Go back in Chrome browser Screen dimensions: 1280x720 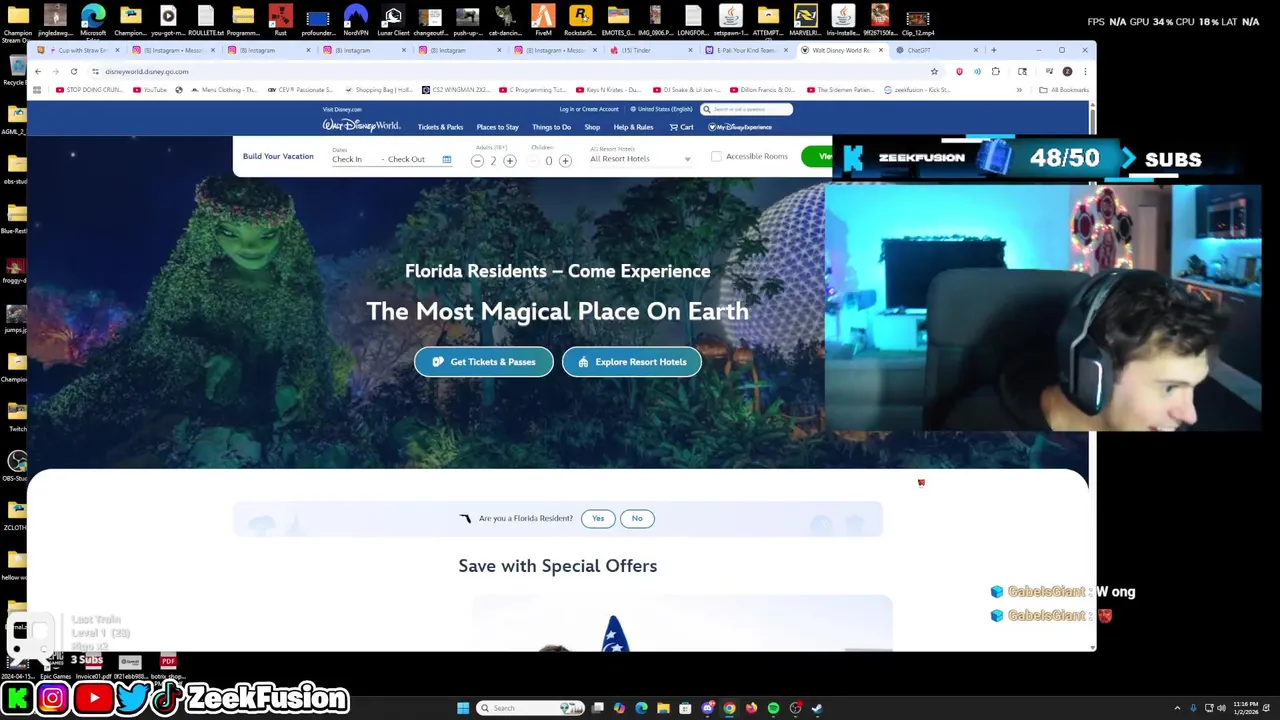point(37,71)
